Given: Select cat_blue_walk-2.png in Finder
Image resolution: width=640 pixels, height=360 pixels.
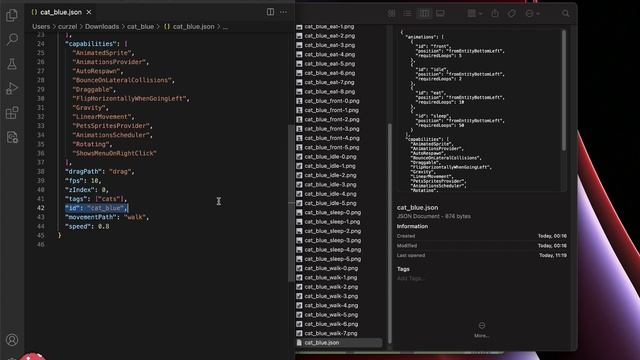Looking at the screenshot, I should click(331, 287).
